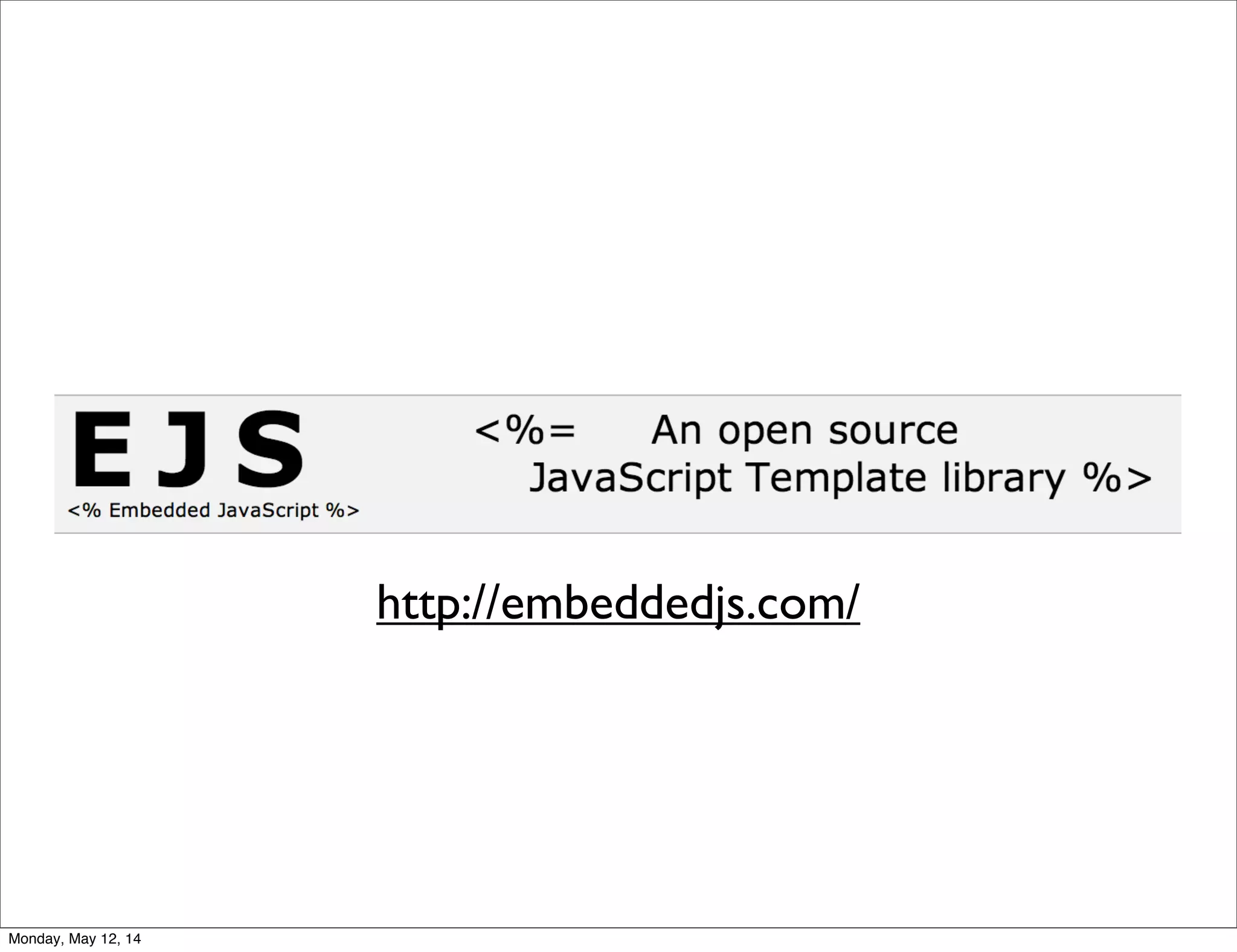The width and height of the screenshot is (1237, 952).
Task: Click the word "Template" in the tagline
Action: coord(837,480)
